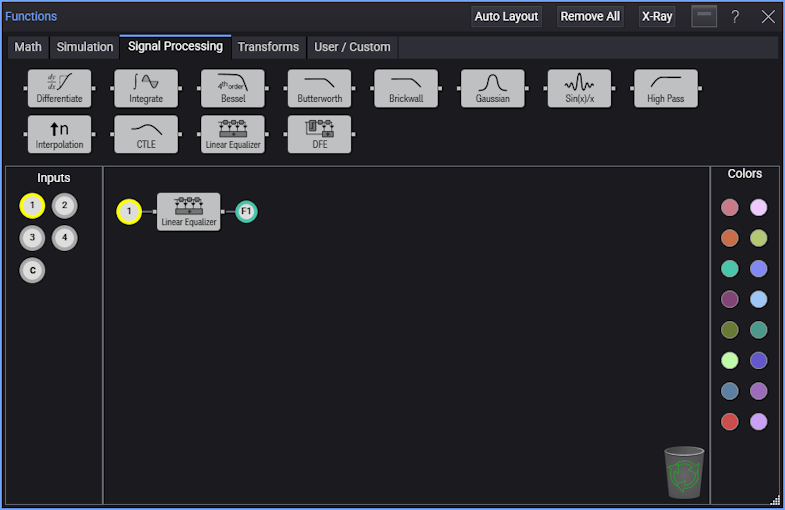
Task: Pick the Interpolation function block
Action: tap(59, 134)
